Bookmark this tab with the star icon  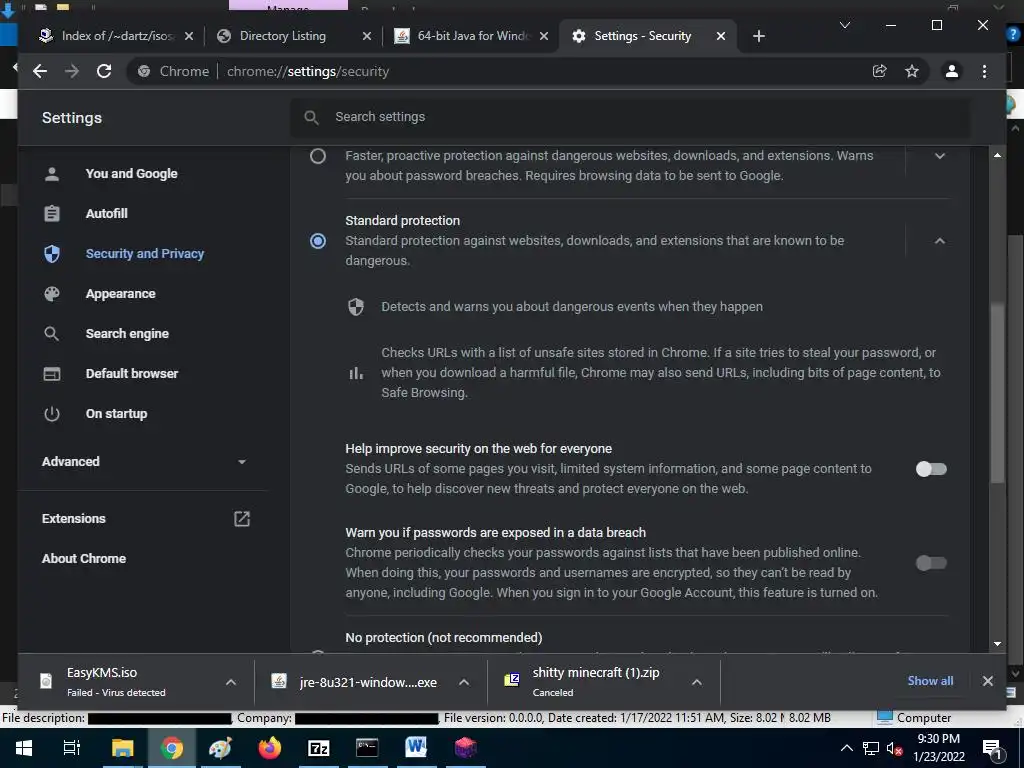(912, 71)
